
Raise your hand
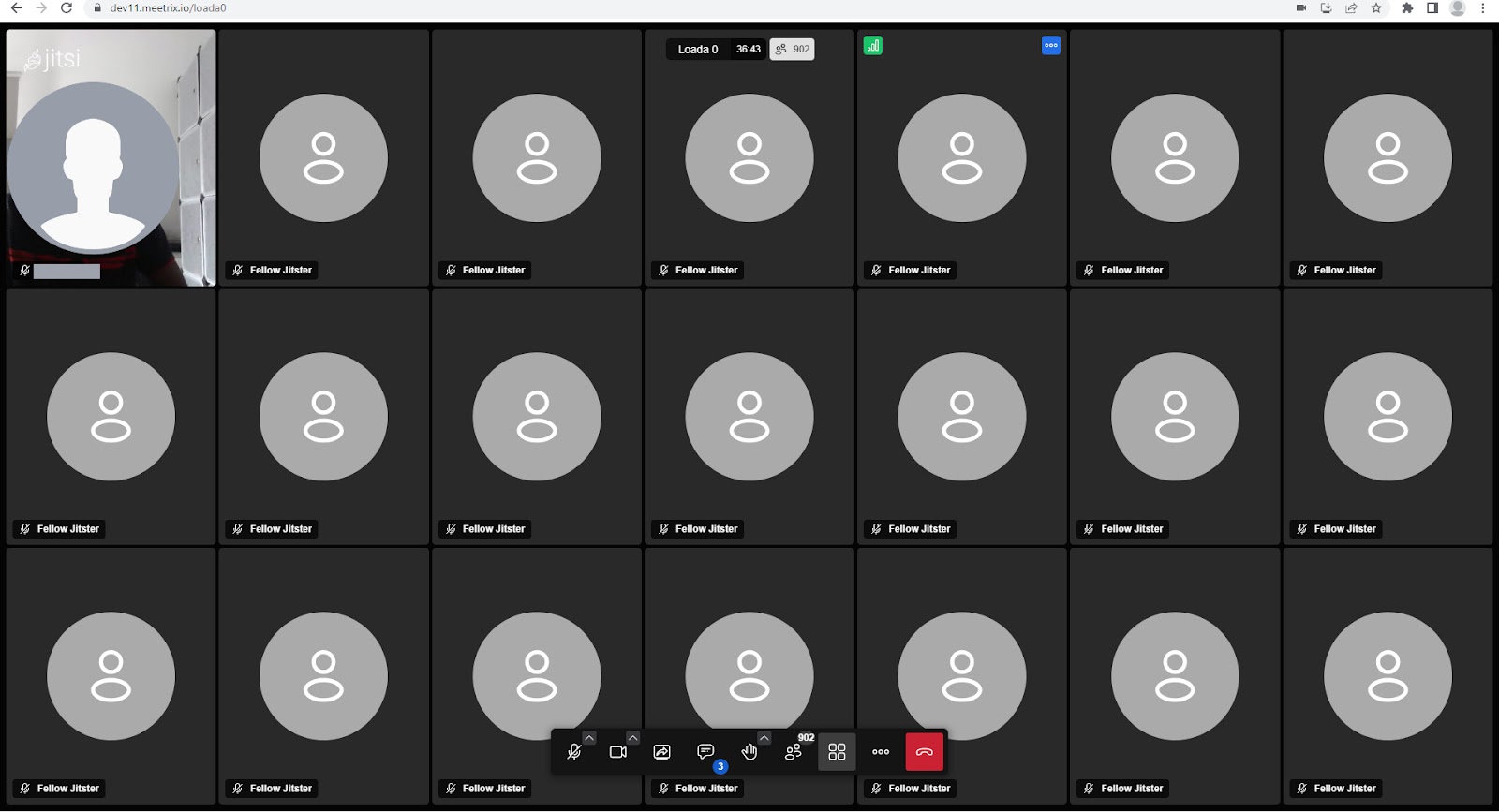[749, 752]
